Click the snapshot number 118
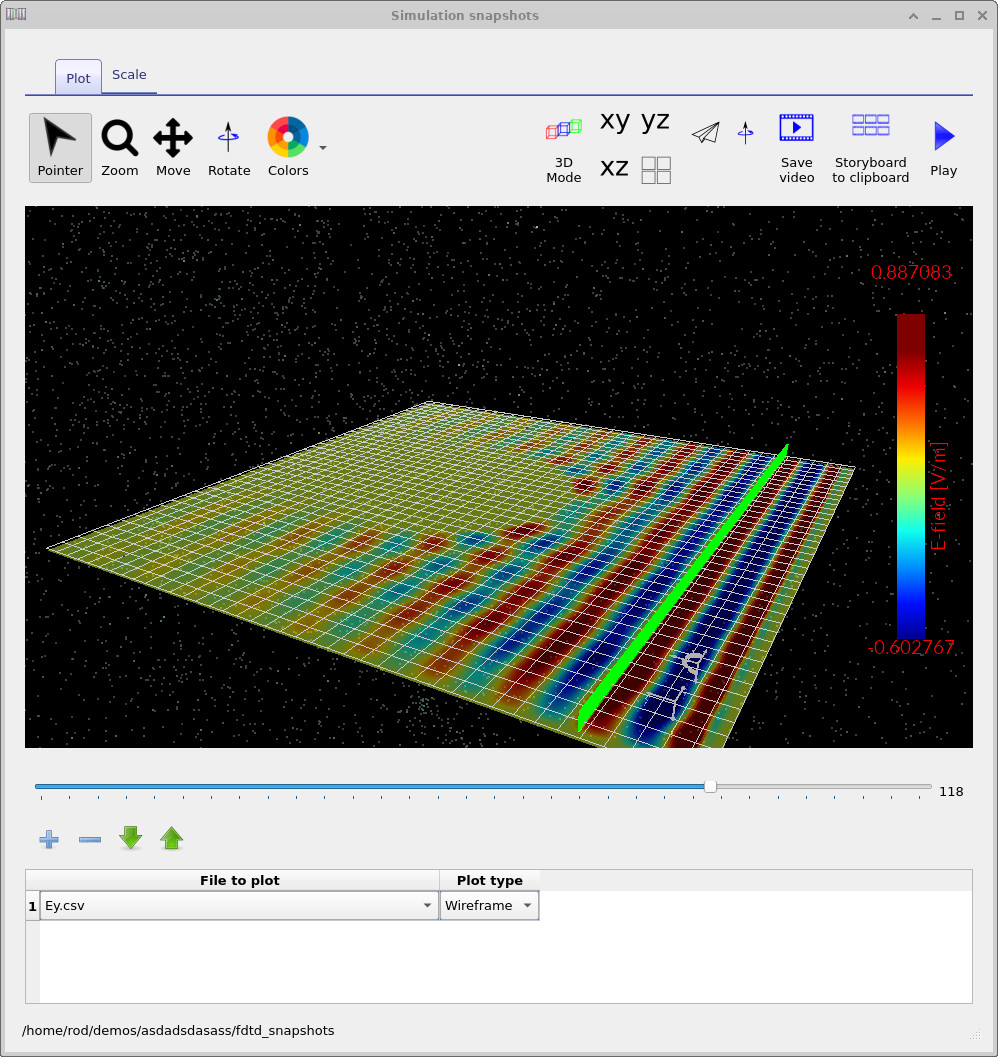 (x=951, y=791)
